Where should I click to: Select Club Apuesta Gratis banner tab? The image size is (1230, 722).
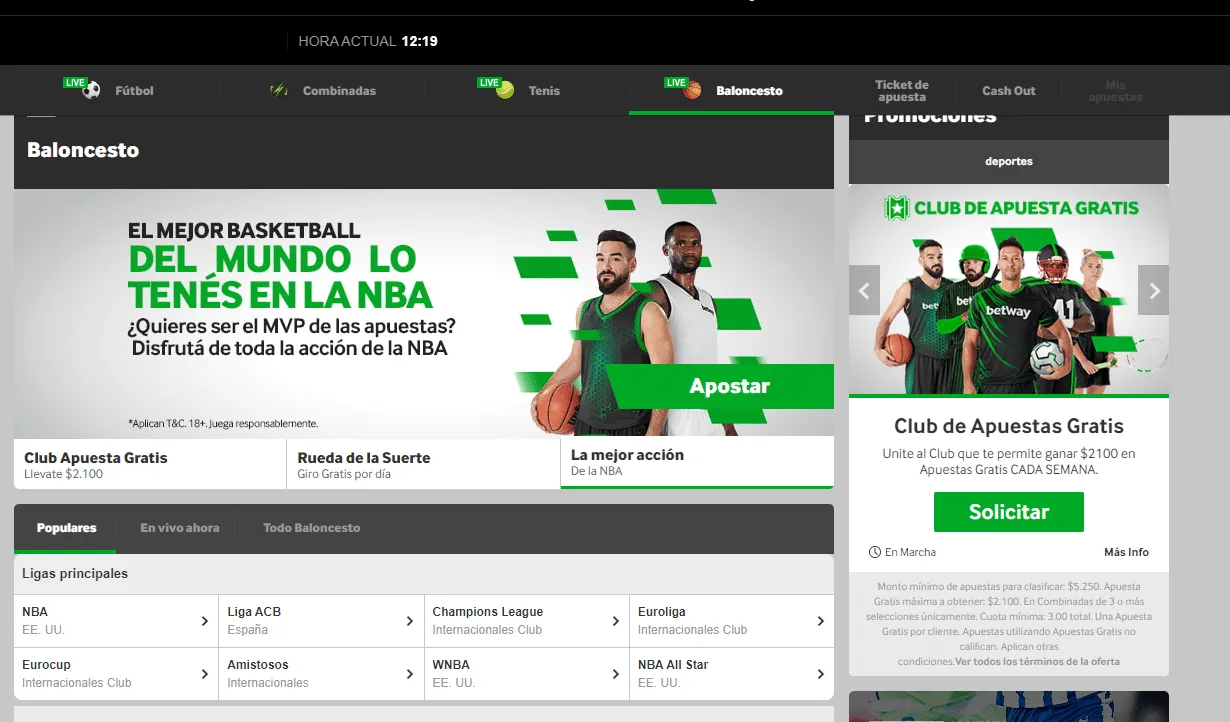pos(150,464)
